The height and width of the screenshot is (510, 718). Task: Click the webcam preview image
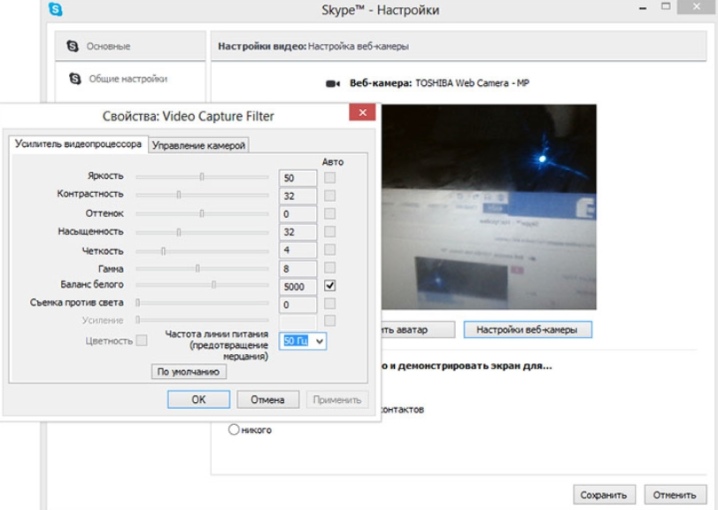coord(489,207)
